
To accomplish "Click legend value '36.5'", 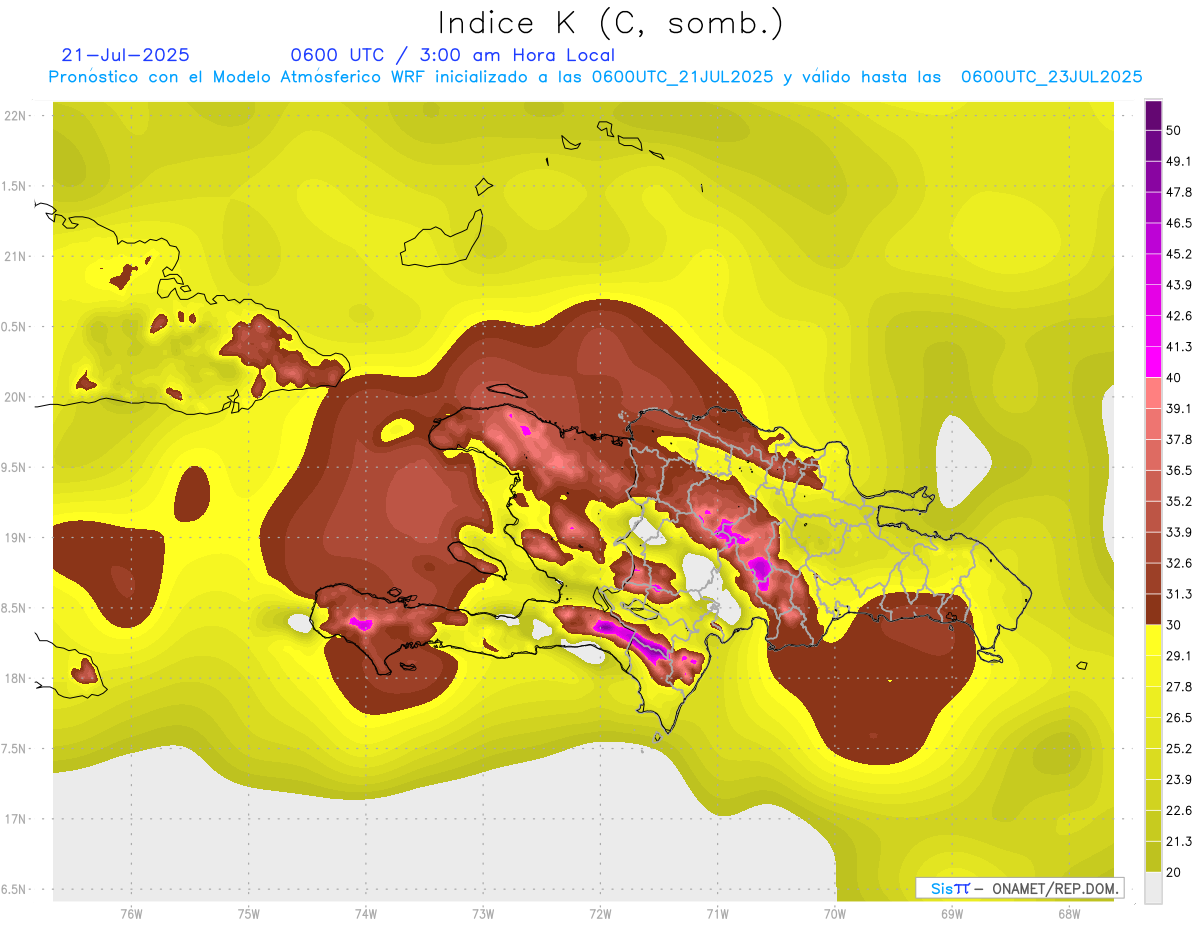I will pos(1178,470).
